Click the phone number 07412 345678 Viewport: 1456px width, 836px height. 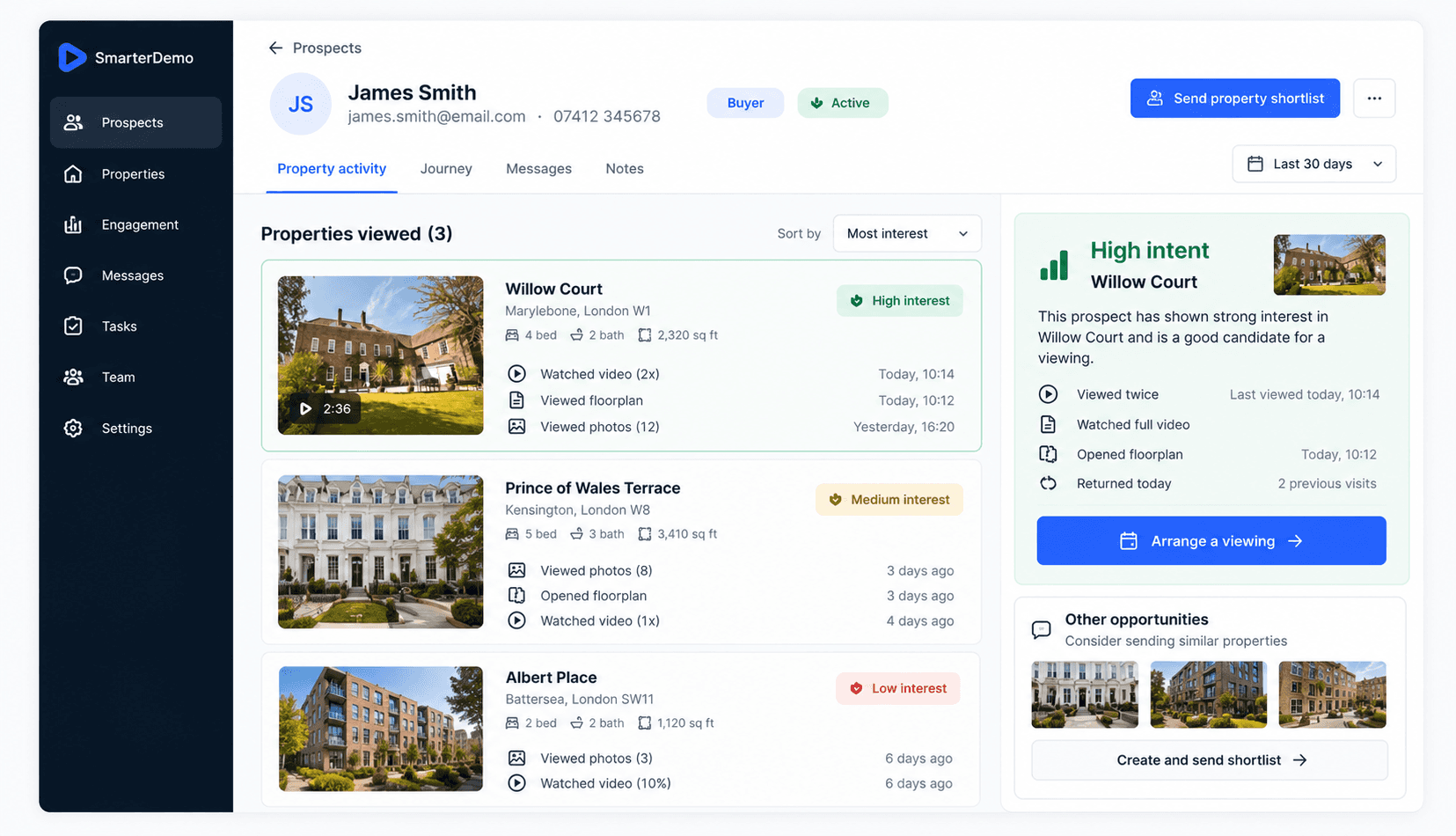coord(607,116)
